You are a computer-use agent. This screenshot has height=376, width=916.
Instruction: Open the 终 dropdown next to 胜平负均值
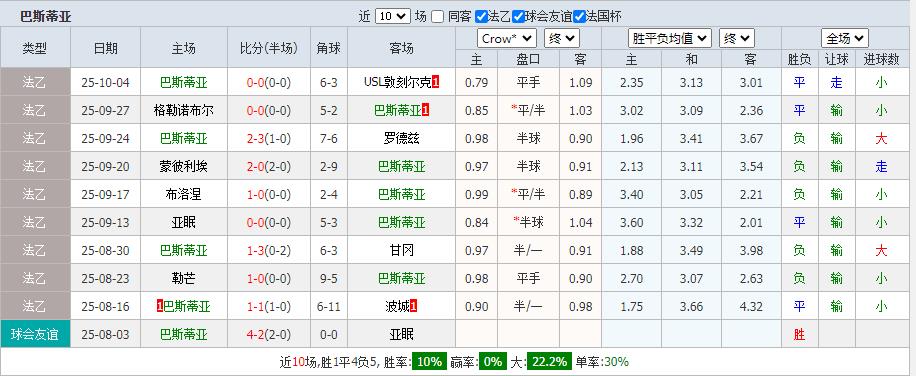737,39
